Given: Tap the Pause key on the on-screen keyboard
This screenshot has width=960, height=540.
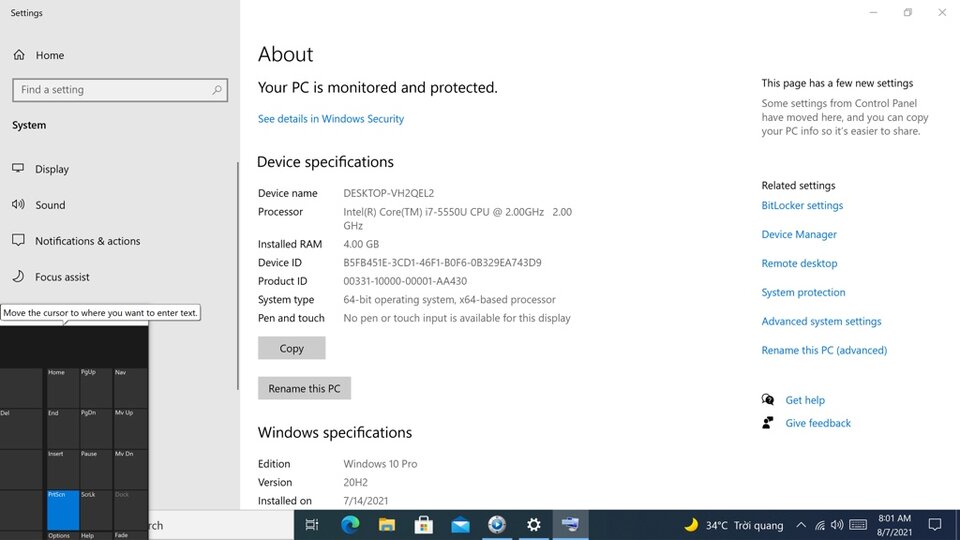Looking at the screenshot, I should pyautogui.click(x=96, y=469).
